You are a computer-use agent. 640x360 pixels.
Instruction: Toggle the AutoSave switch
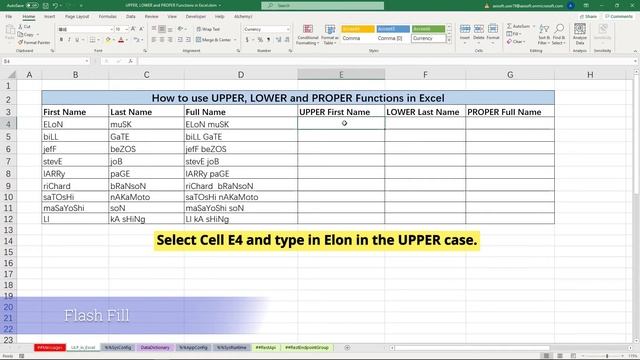32,6
